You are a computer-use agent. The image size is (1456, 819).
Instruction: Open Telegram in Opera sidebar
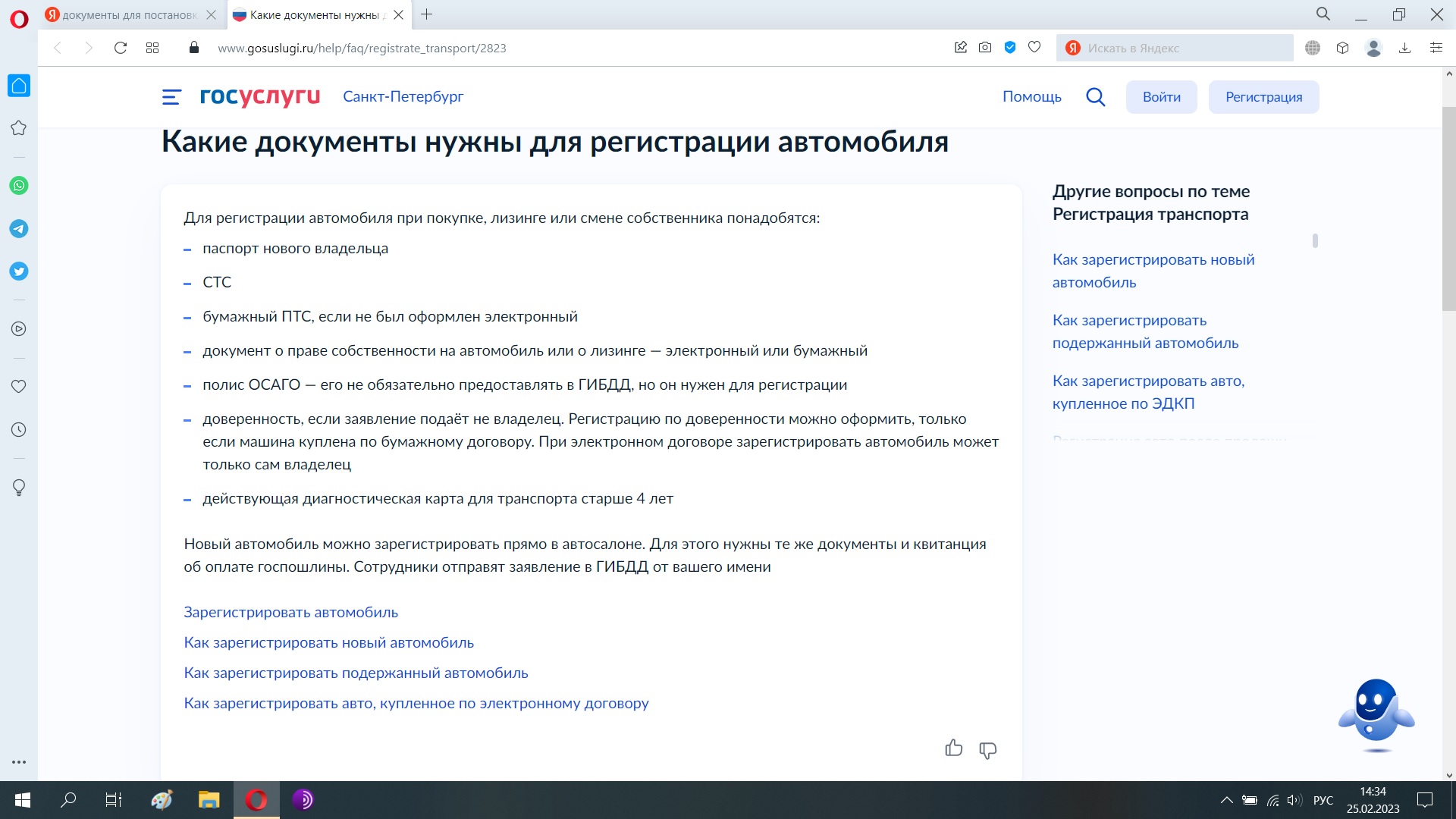point(19,228)
